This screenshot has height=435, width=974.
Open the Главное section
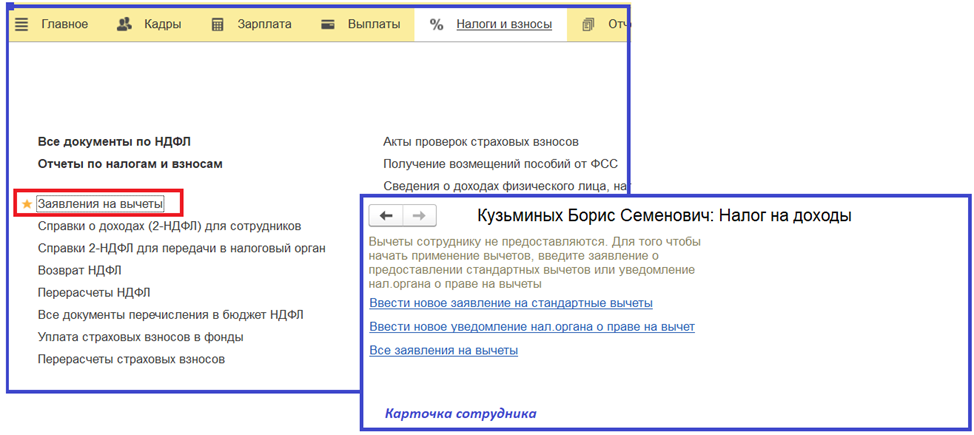(65, 25)
